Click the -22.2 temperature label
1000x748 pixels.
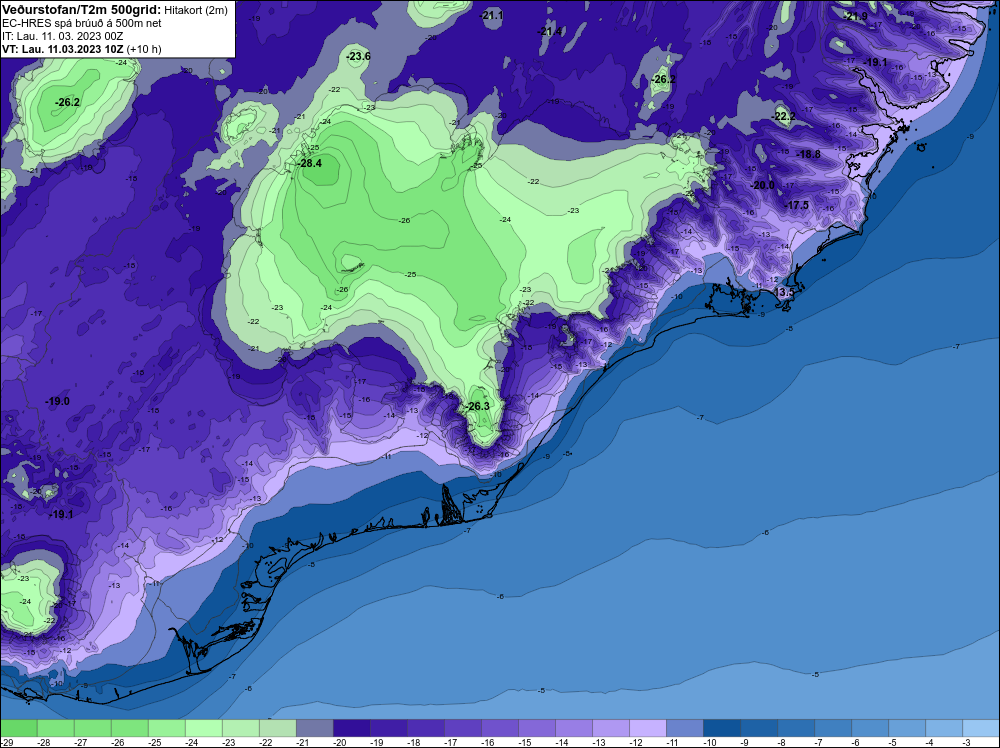(x=784, y=116)
